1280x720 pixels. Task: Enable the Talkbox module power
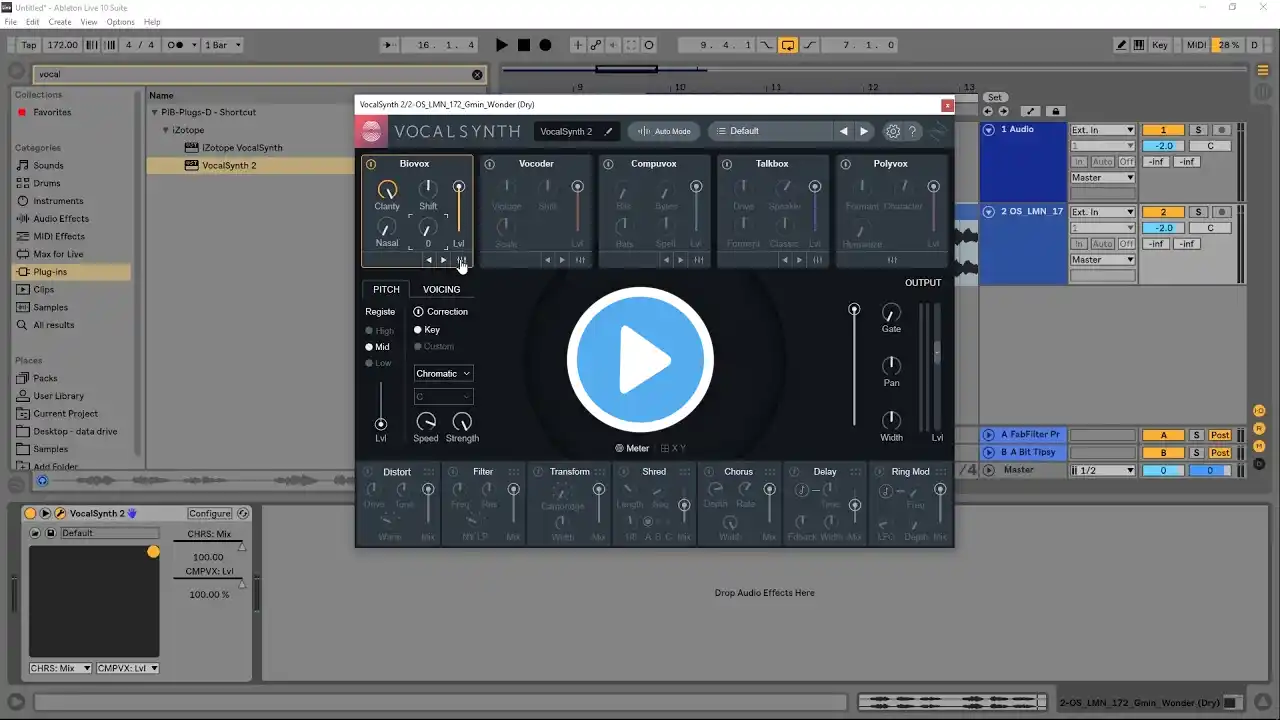click(727, 164)
